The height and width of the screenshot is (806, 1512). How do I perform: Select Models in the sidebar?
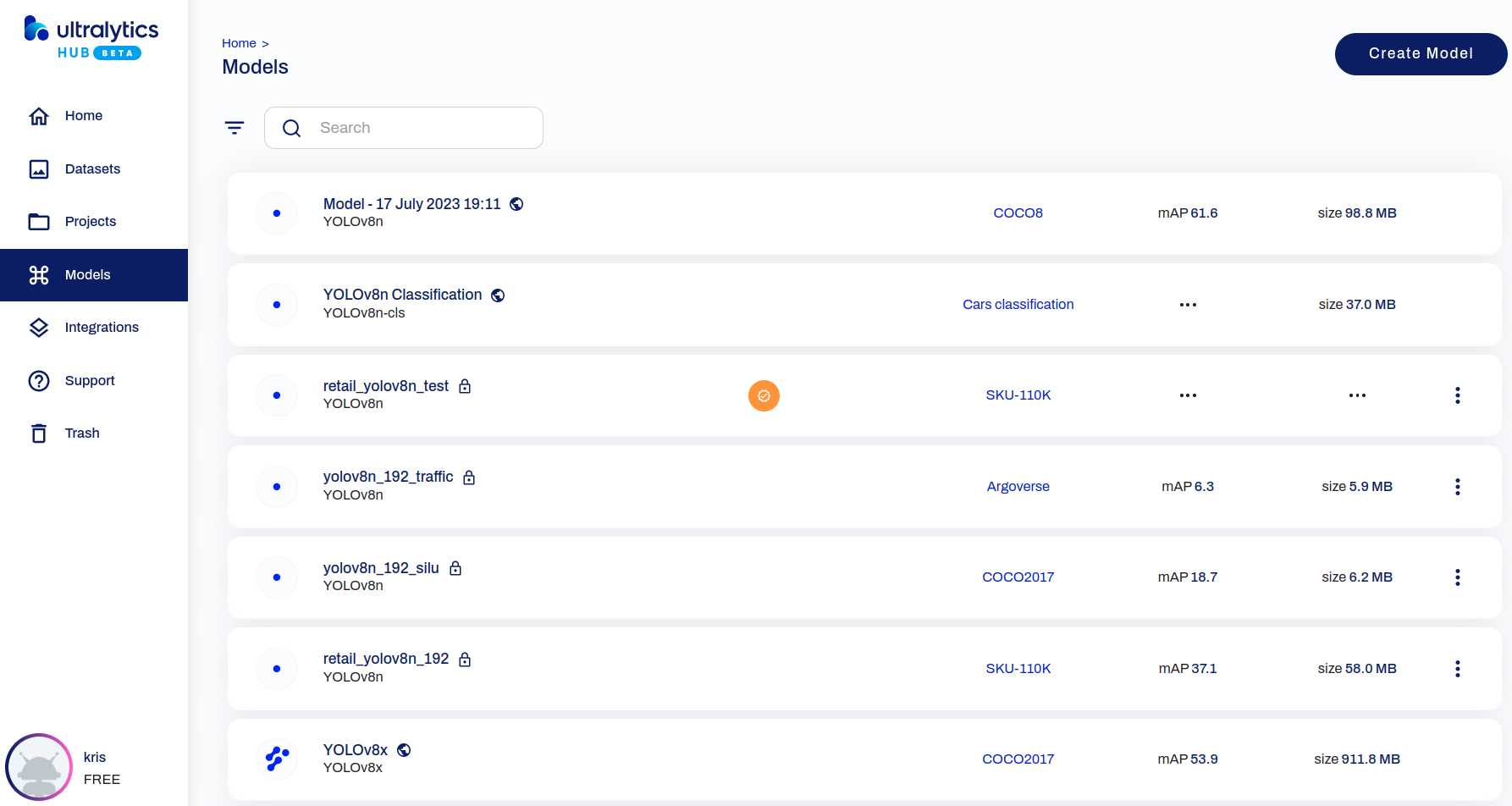coord(94,275)
